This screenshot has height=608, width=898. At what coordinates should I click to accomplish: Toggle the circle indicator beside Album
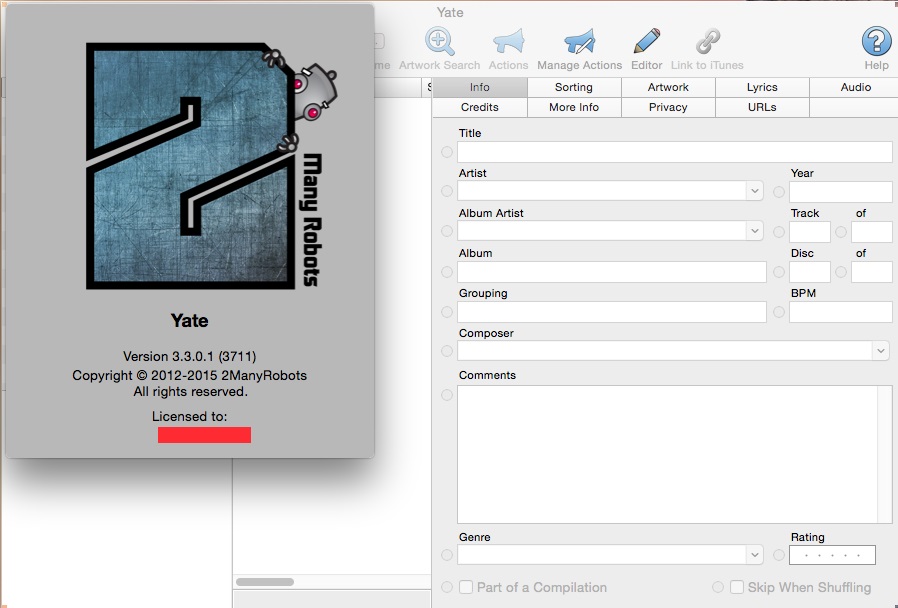(447, 272)
